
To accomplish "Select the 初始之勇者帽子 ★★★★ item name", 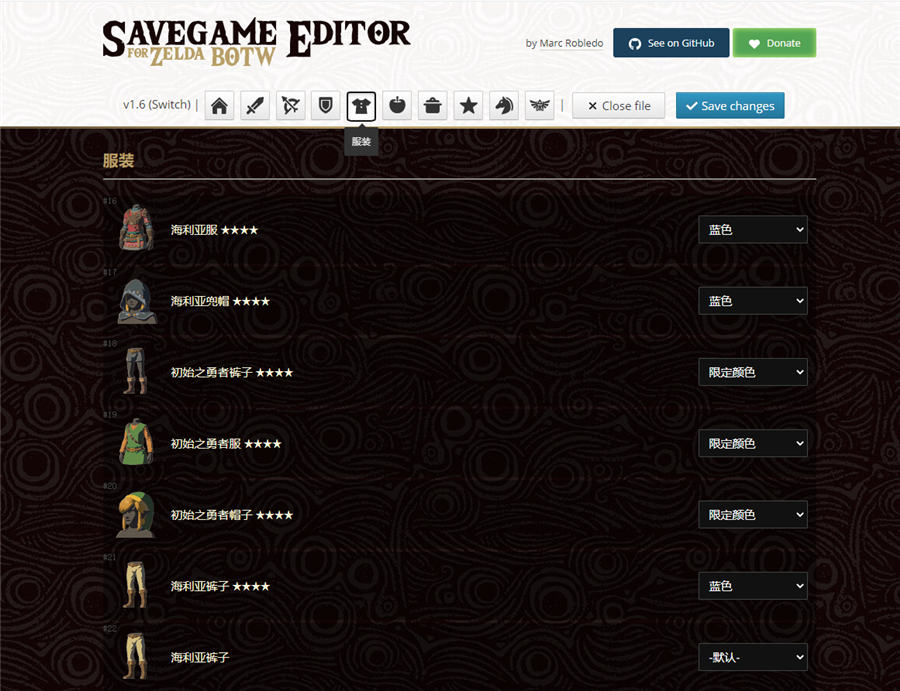I will [x=231, y=515].
